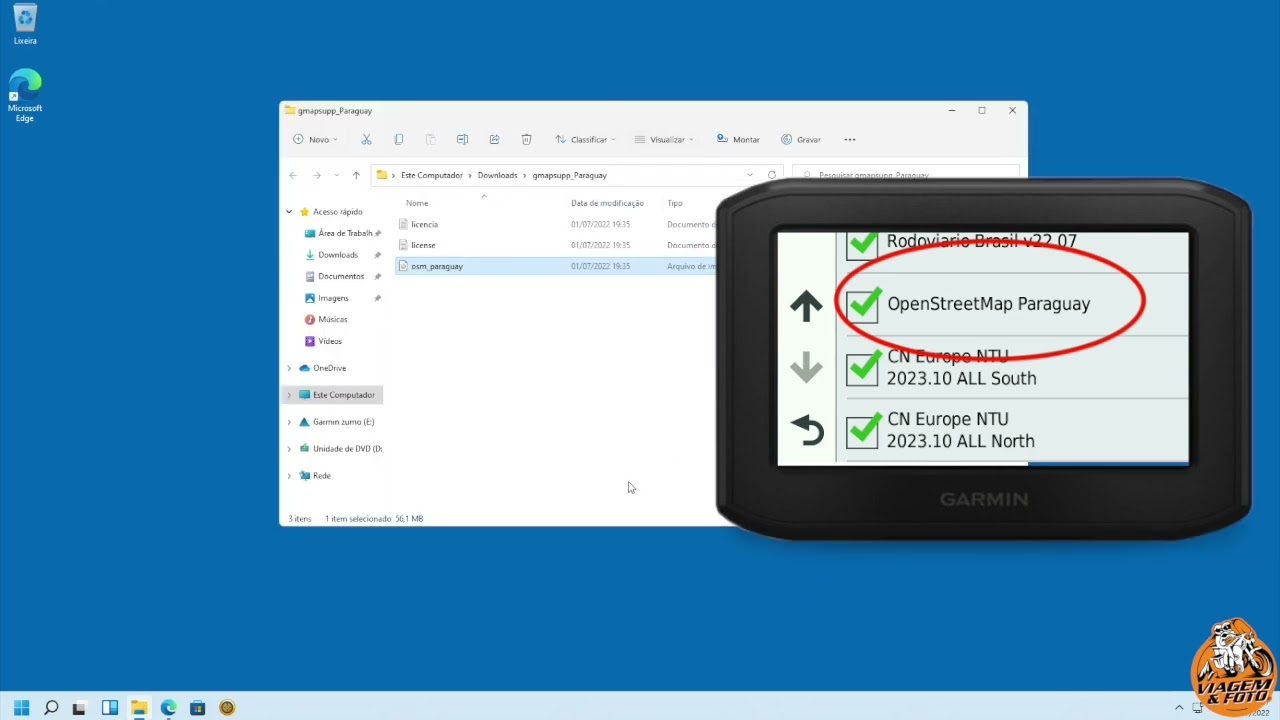Screen dimensions: 1280x720
Task: Sort by the Tipo column header
Action: (675, 203)
